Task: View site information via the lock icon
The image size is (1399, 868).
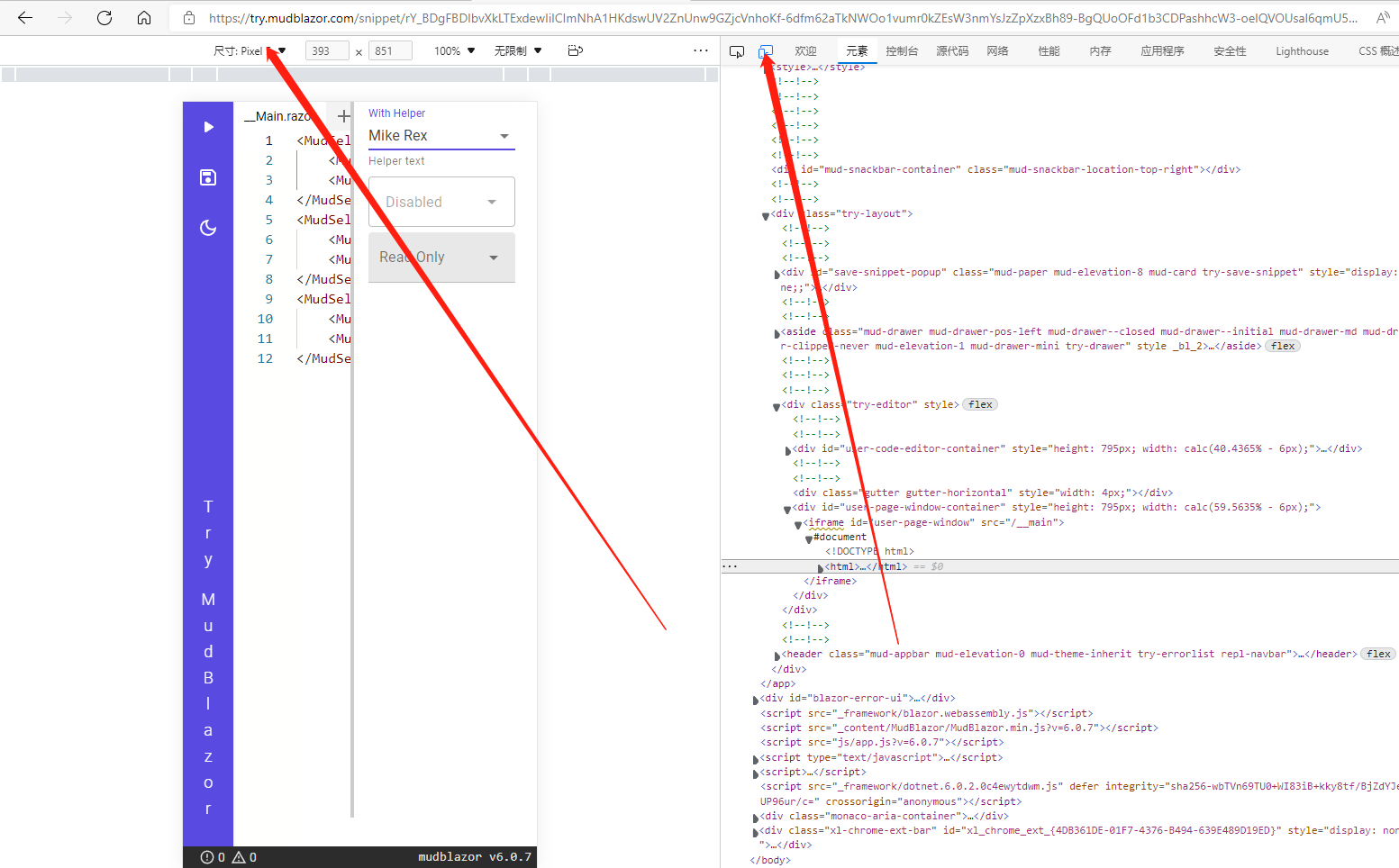Action: 189,18
